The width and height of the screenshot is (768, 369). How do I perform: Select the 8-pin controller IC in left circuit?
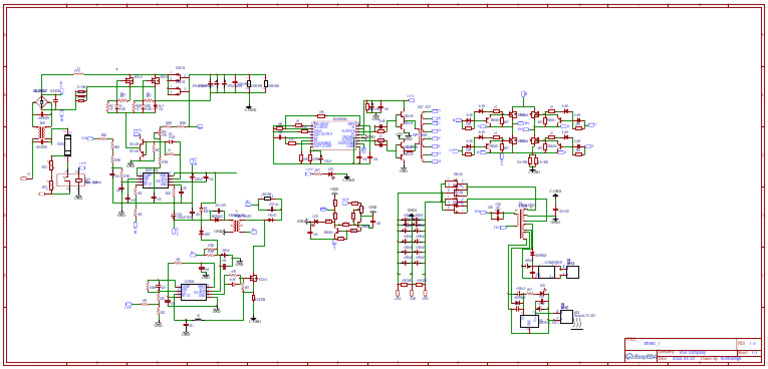pos(156,180)
